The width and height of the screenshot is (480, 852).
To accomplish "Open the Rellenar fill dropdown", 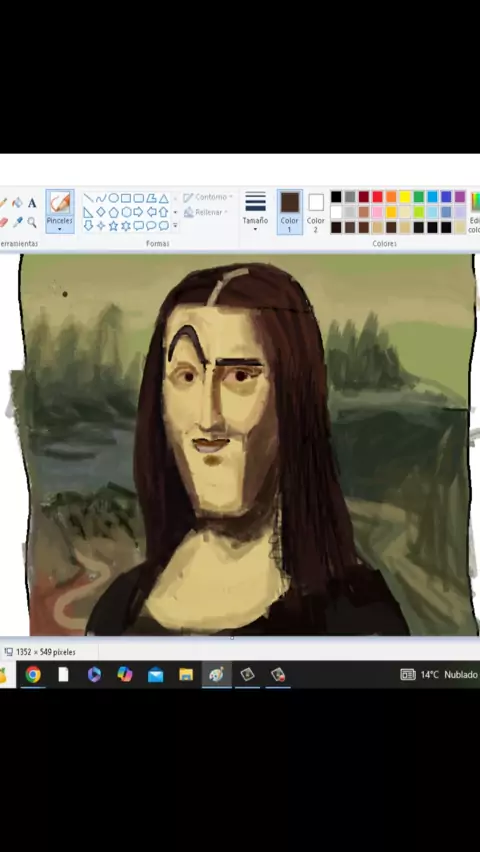I will pos(206,212).
